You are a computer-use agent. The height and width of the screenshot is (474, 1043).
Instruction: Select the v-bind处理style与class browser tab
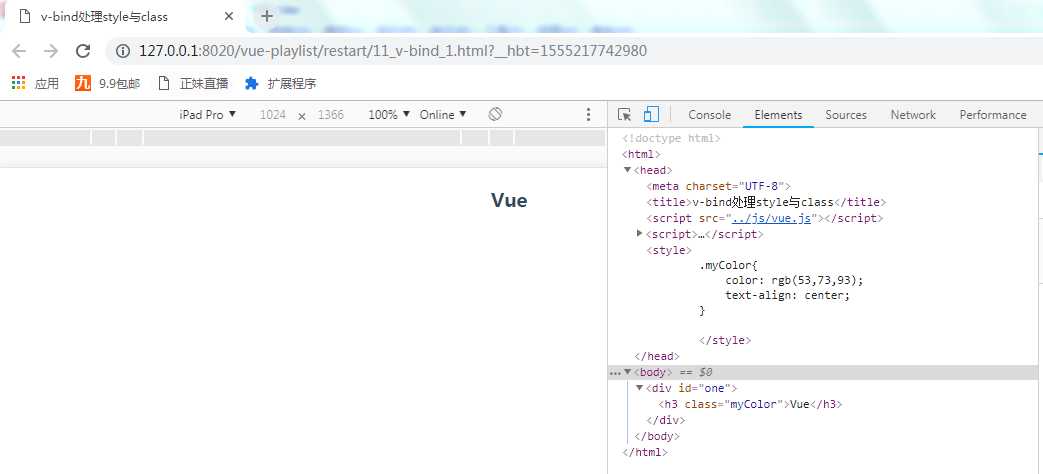point(124,17)
